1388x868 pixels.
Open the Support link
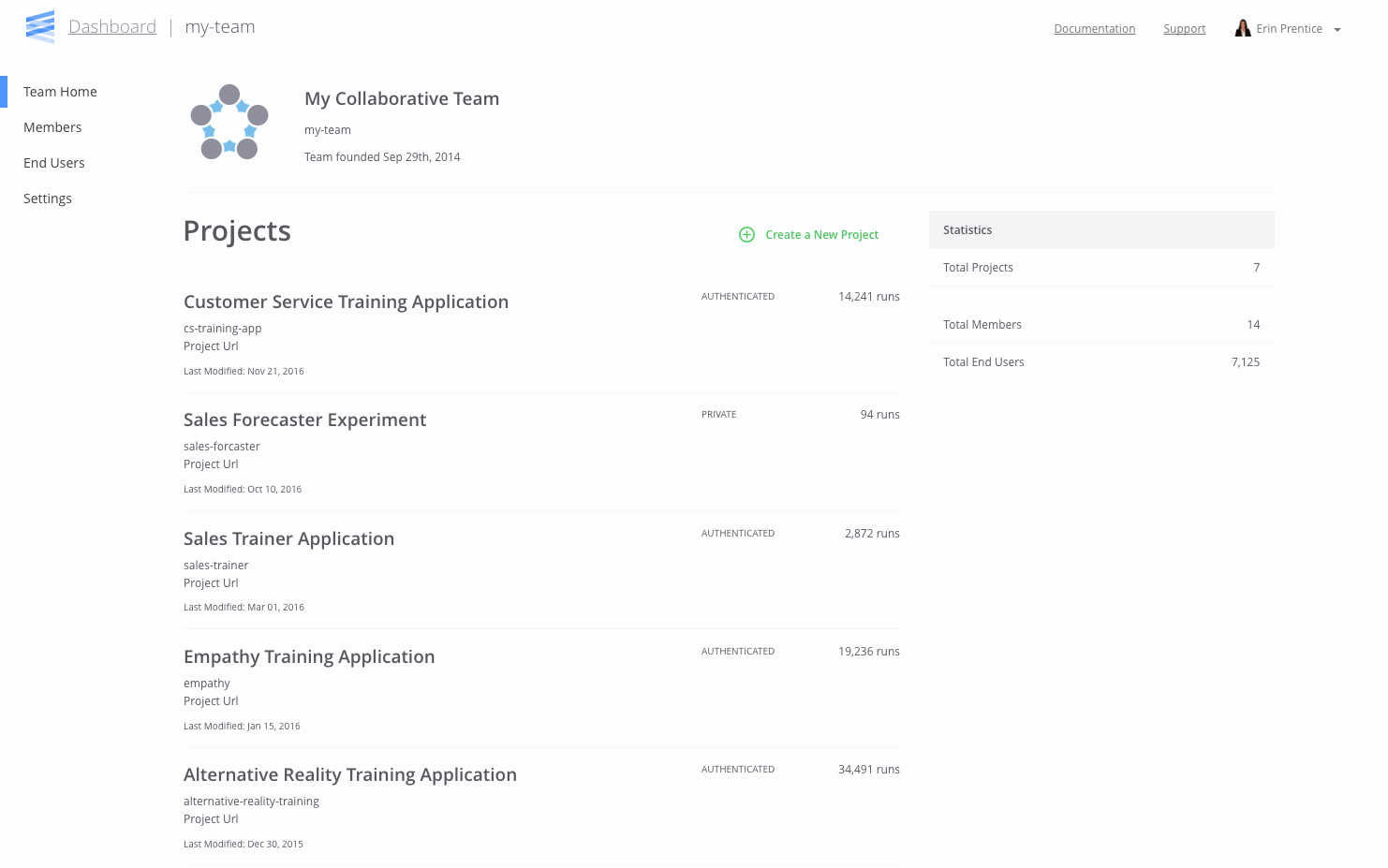click(1184, 29)
